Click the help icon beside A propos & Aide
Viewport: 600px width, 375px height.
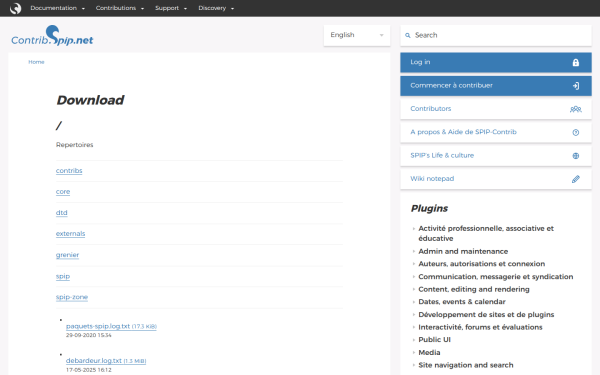(x=576, y=132)
